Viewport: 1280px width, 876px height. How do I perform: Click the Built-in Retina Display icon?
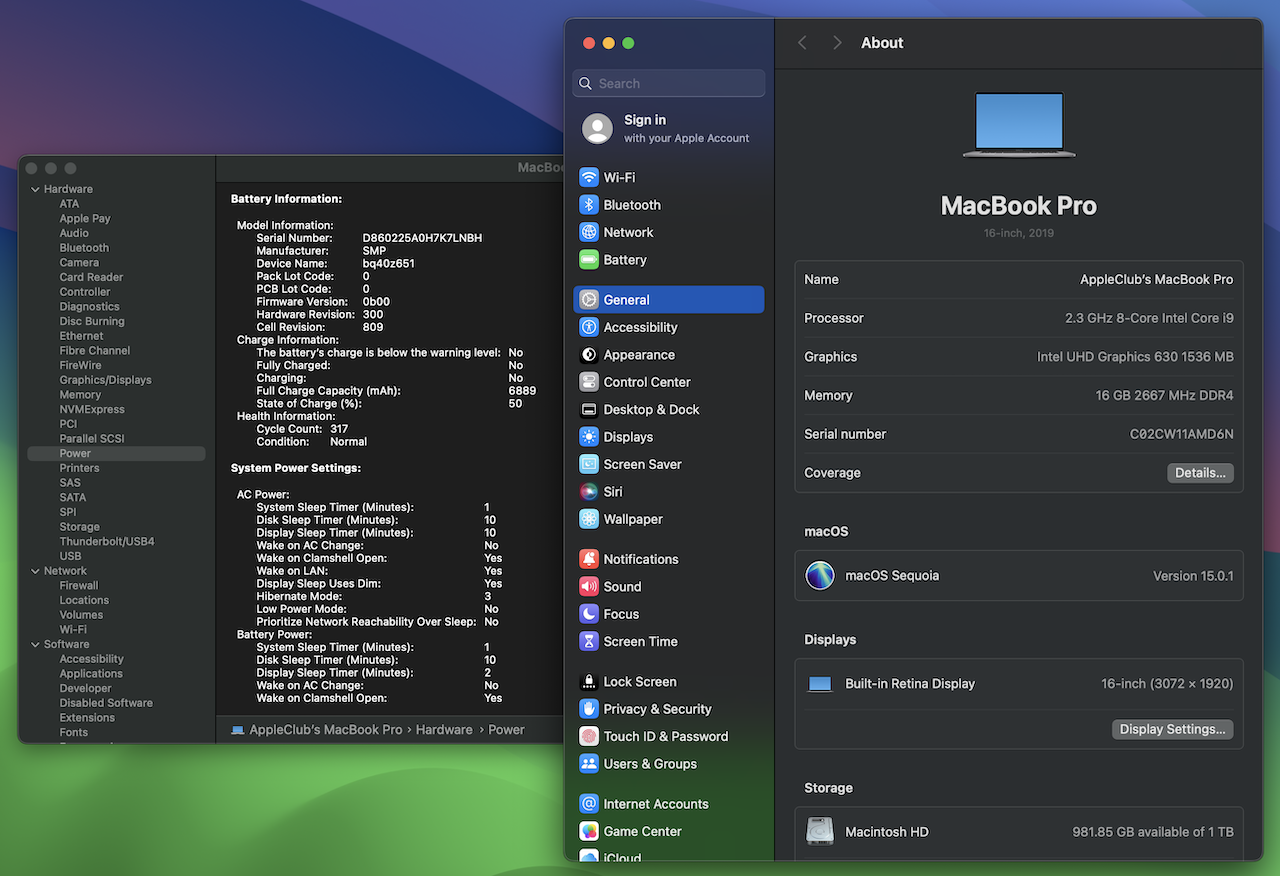(x=820, y=684)
